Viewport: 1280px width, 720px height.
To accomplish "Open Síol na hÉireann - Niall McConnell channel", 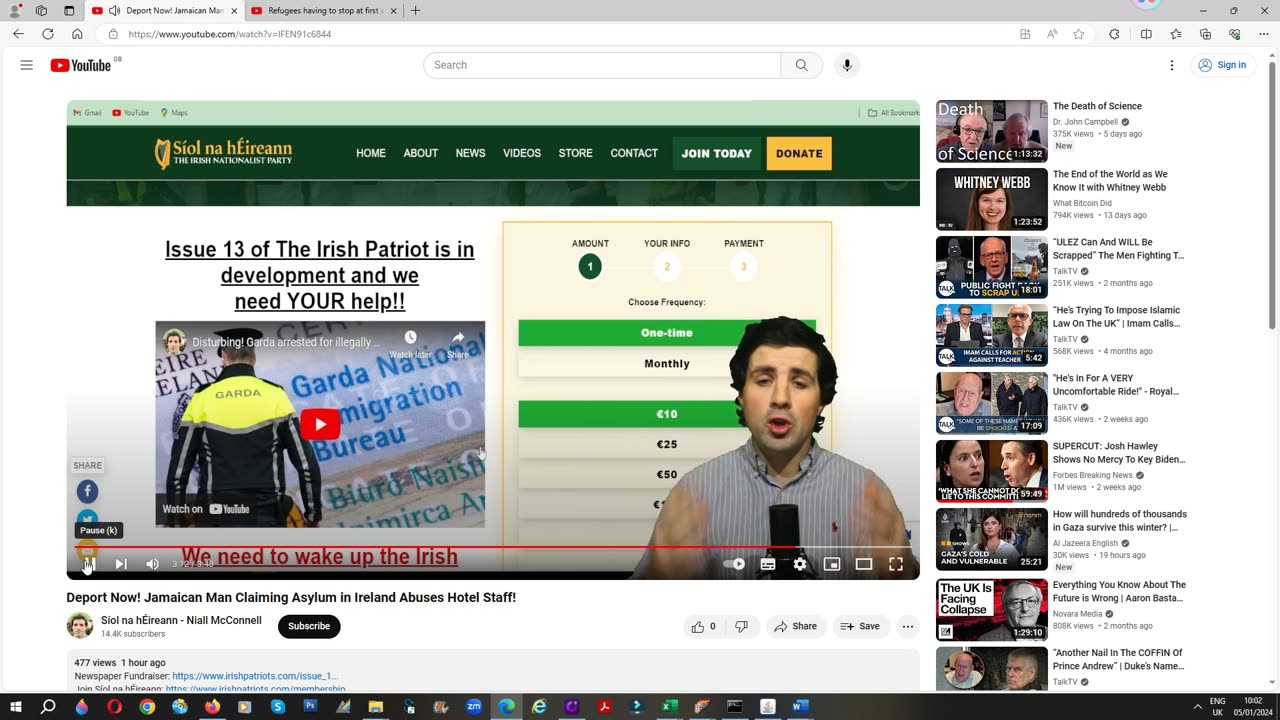I will click(x=181, y=620).
